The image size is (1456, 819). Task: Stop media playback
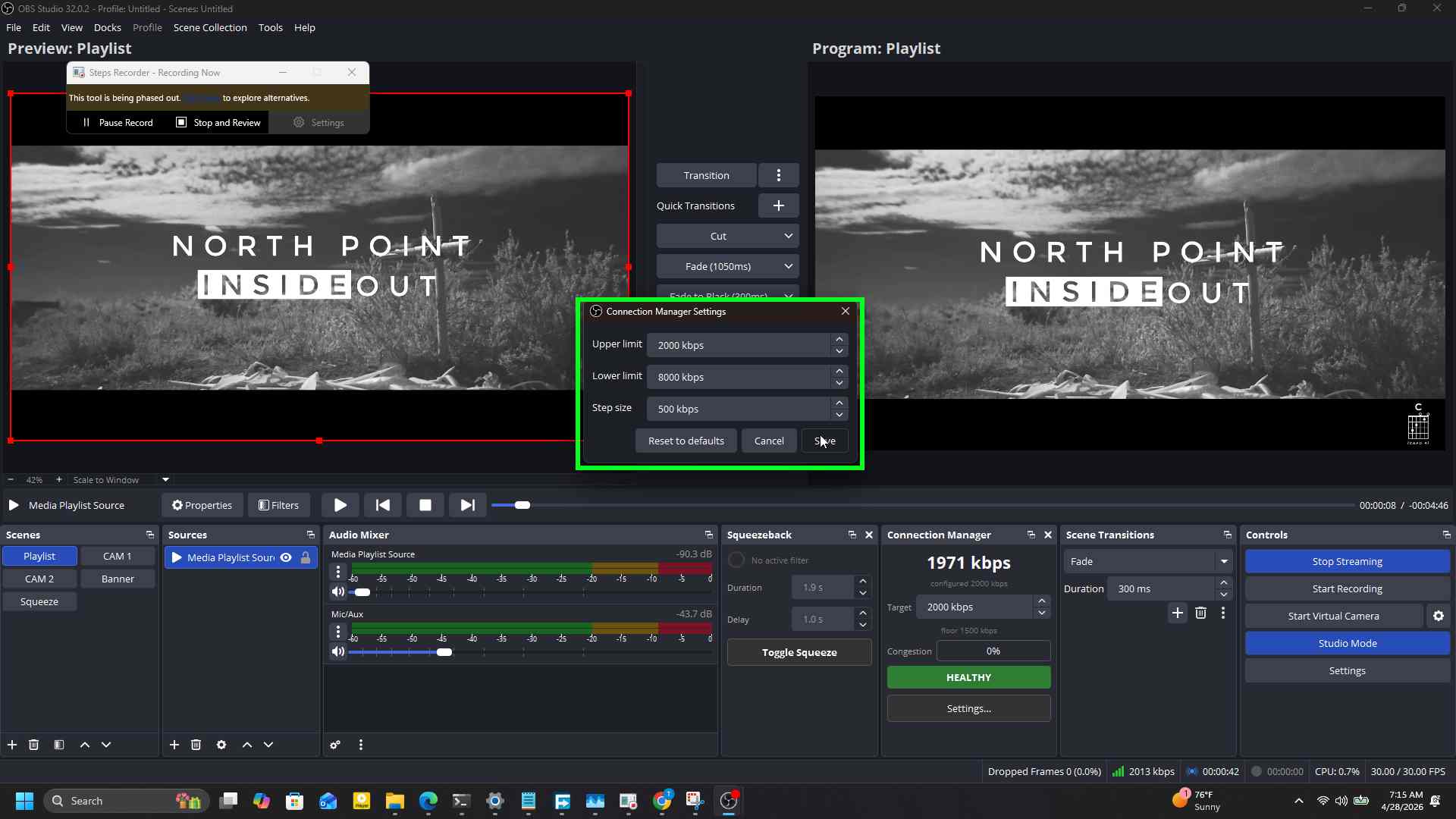pos(425,505)
